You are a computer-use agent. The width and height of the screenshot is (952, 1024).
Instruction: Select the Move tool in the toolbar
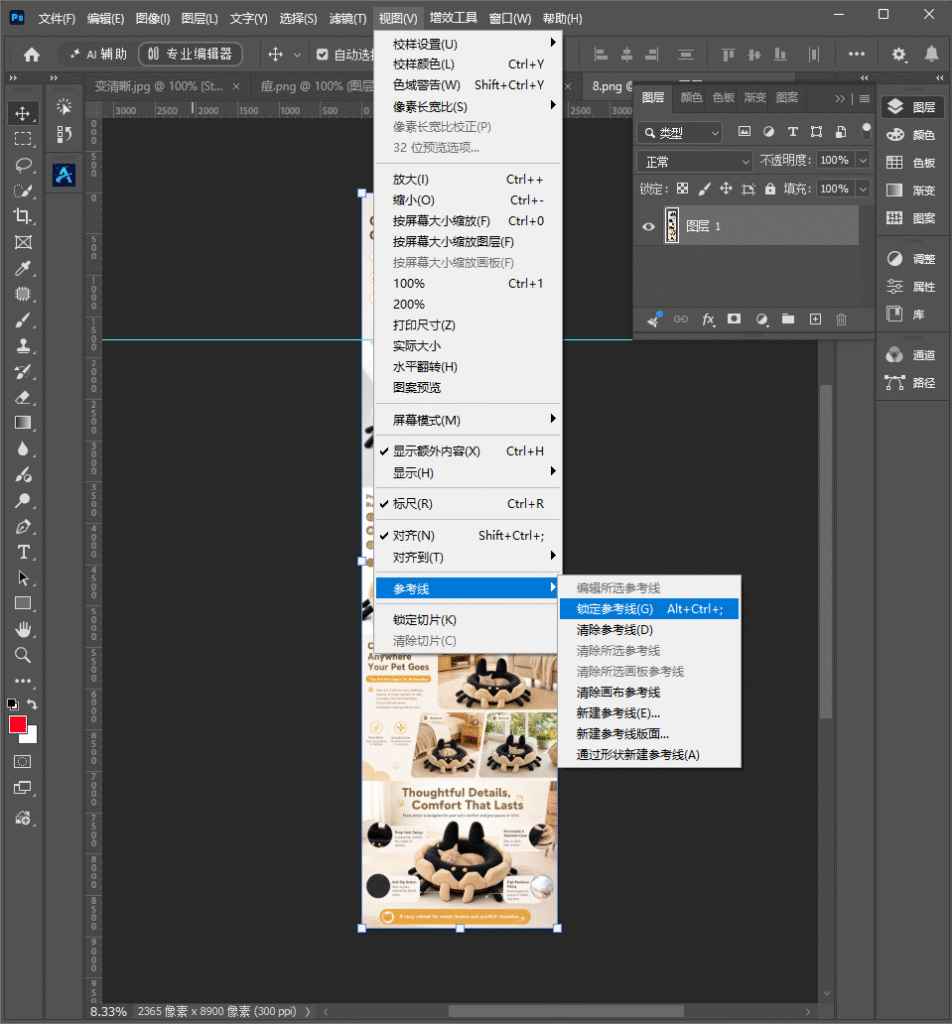click(x=23, y=114)
